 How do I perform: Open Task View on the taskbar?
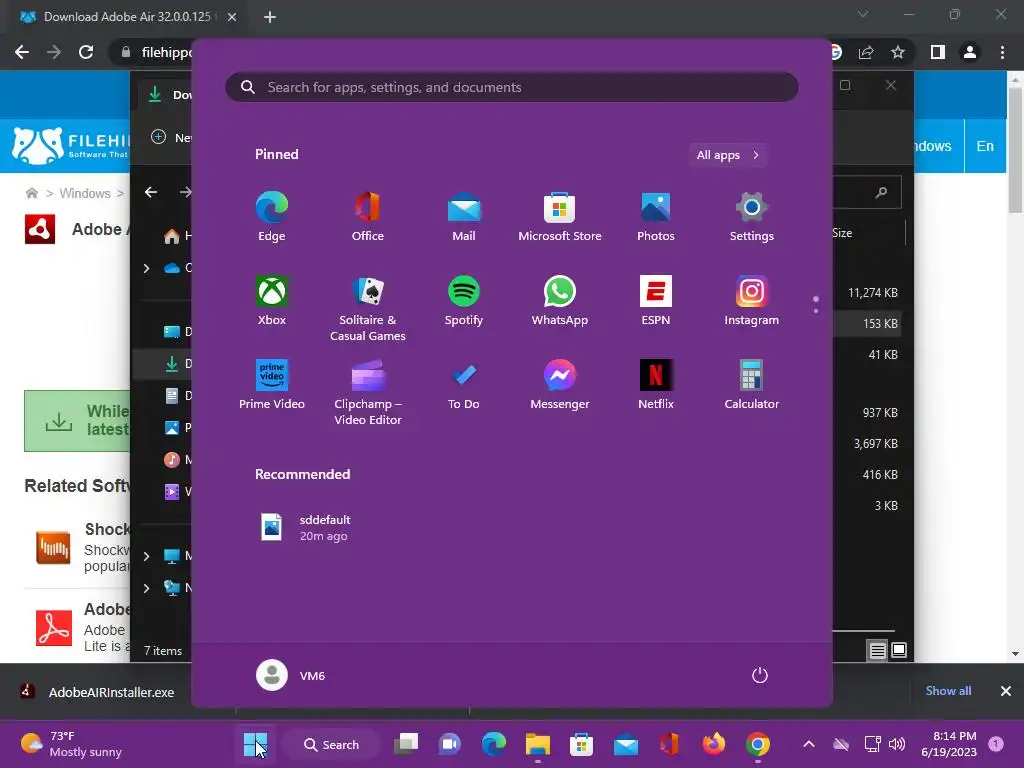pos(406,744)
